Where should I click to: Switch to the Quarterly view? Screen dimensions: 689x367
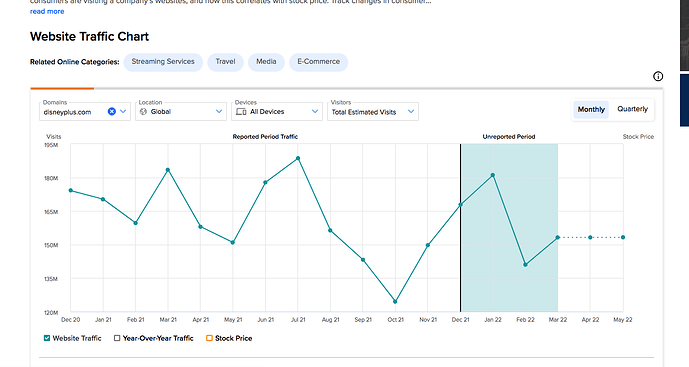(x=632, y=109)
